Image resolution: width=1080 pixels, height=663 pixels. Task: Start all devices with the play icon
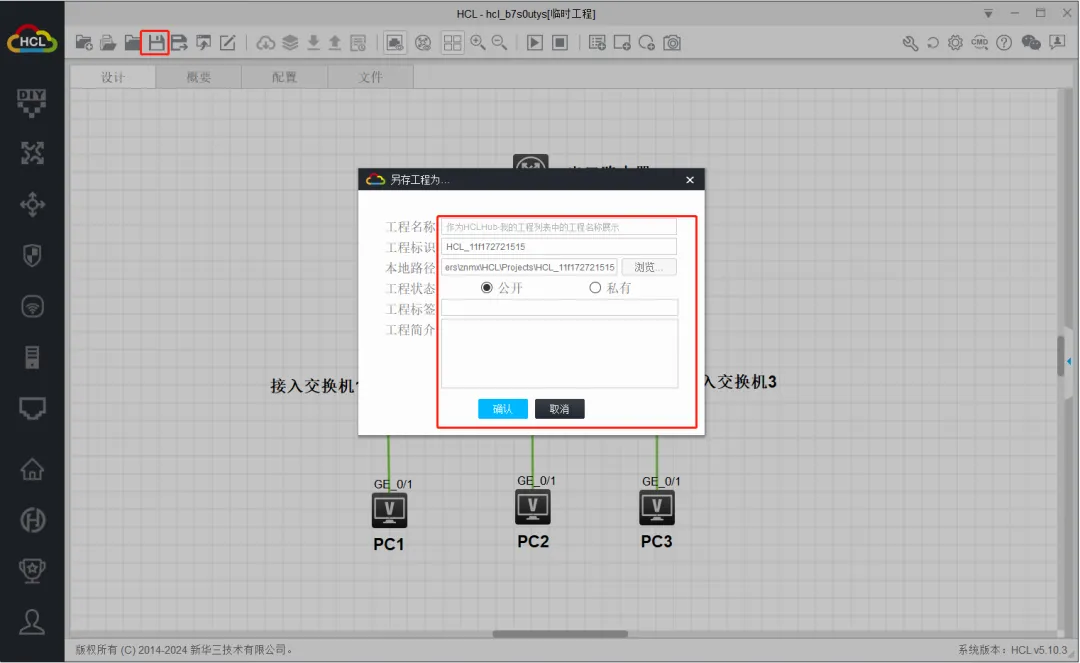coord(534,43)
